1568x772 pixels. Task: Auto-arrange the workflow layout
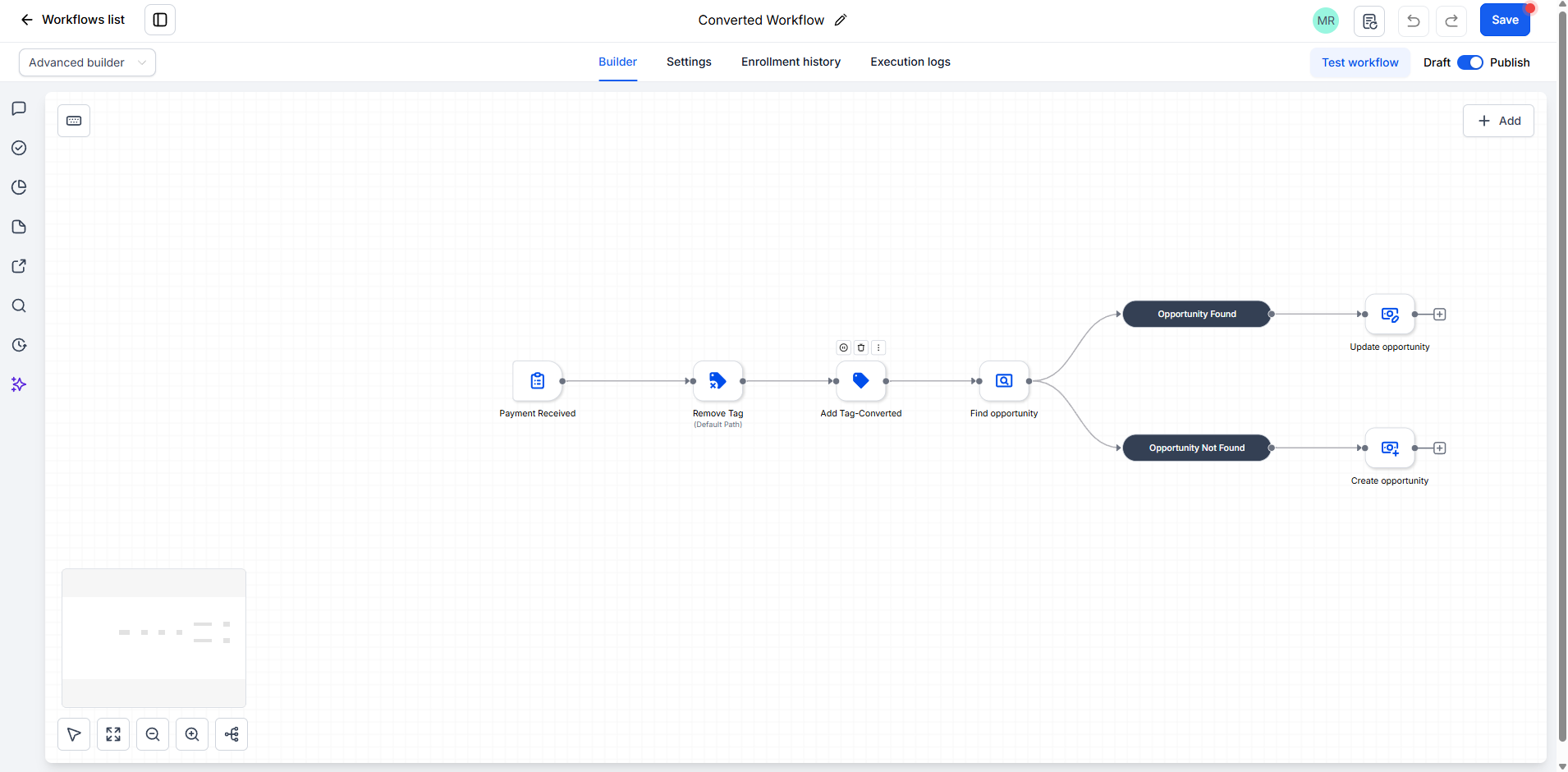point(232,734)
